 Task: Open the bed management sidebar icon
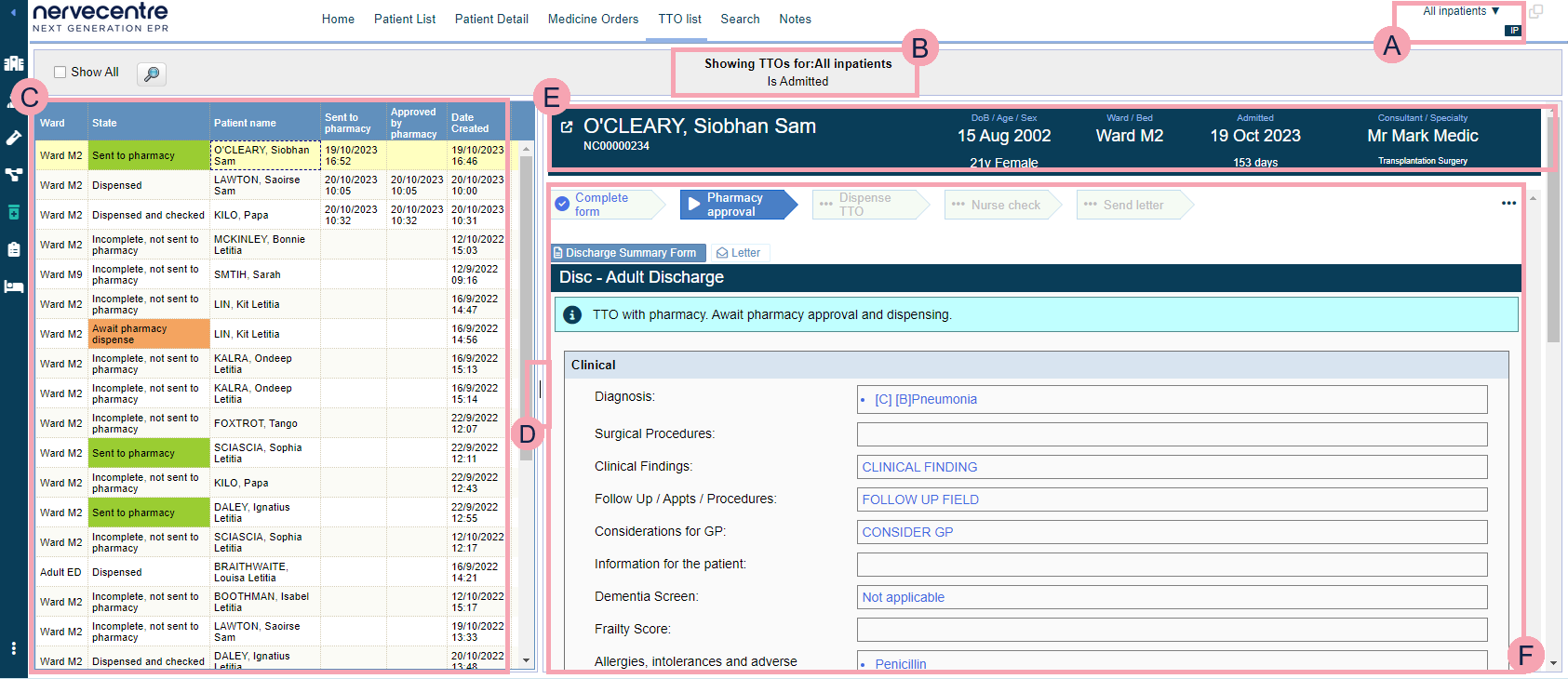tap(14, 286)
